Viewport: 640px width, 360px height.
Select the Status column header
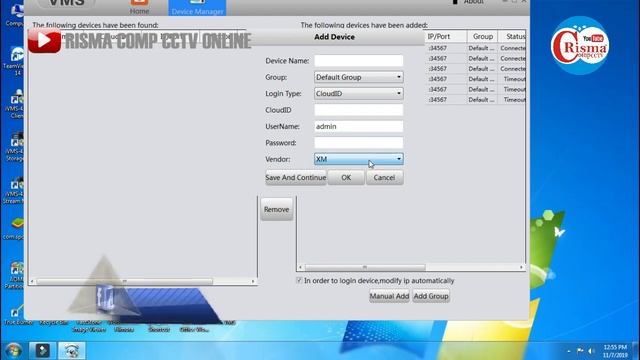pyautogui.click(x=513, y=36)
